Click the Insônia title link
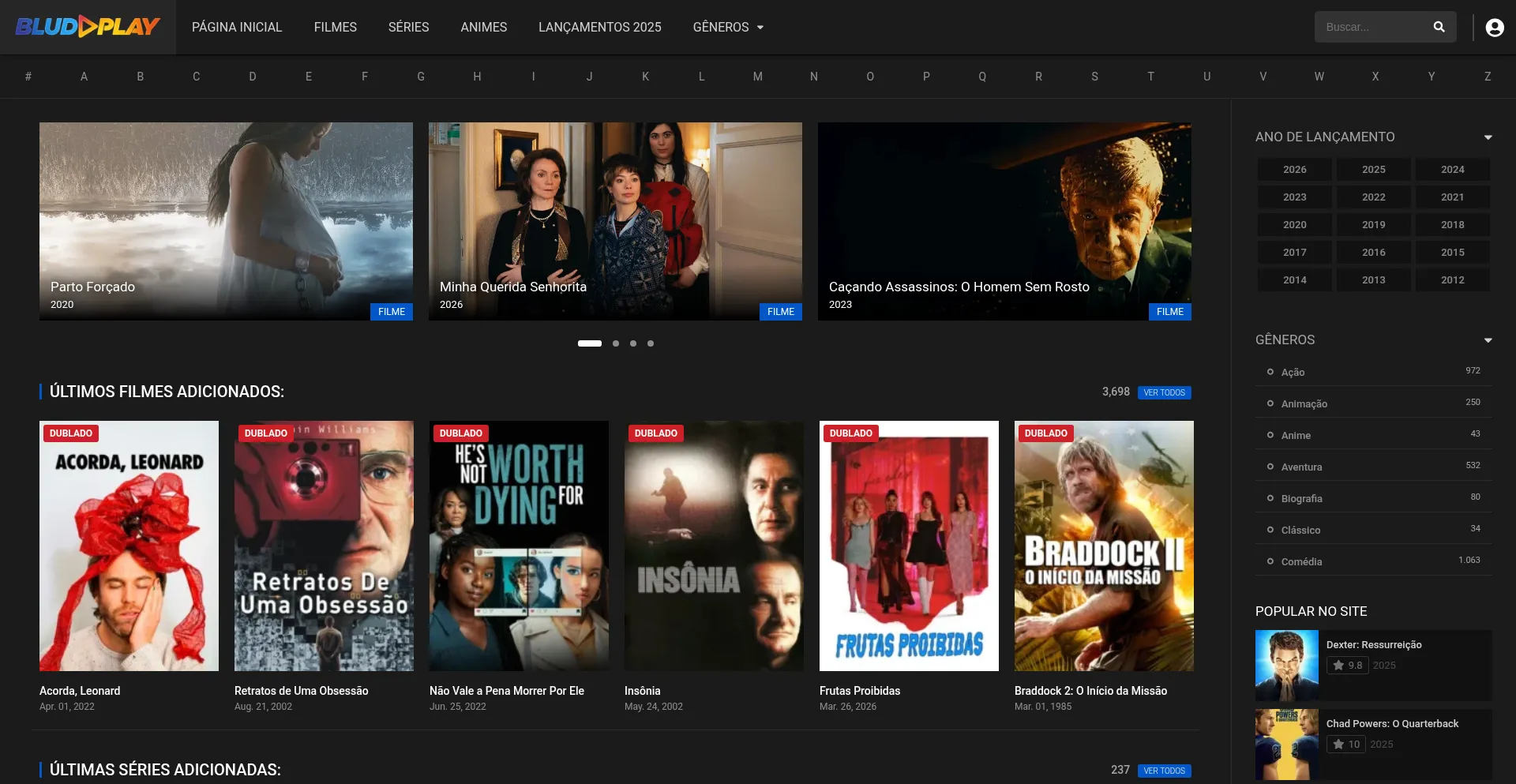The height and width of the screenshot is (784, 1516). coord(643,691)
